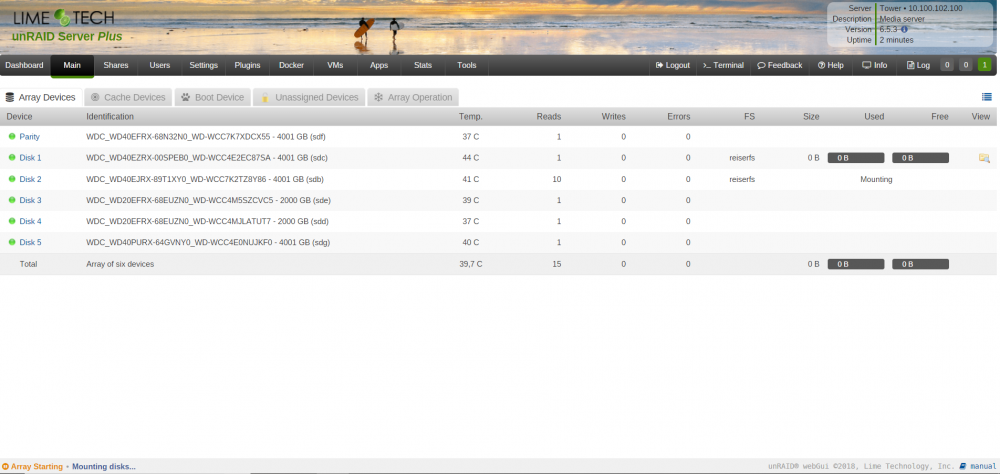The height and width of the screenshot is (474, 1000).
Task: Click Total row Free space bar
Action: [920, 264]
